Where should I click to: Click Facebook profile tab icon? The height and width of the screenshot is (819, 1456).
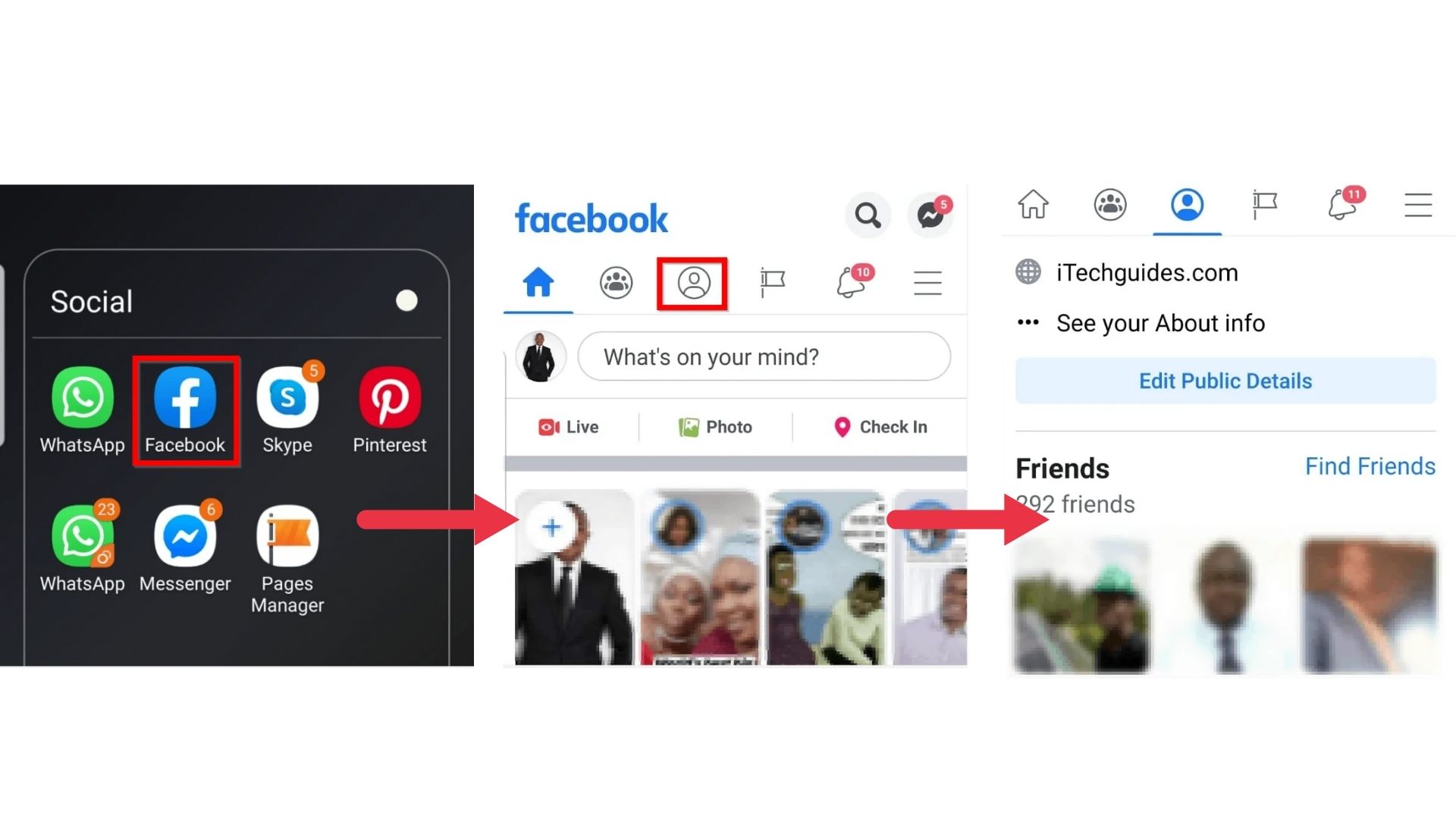coord(693,282)
